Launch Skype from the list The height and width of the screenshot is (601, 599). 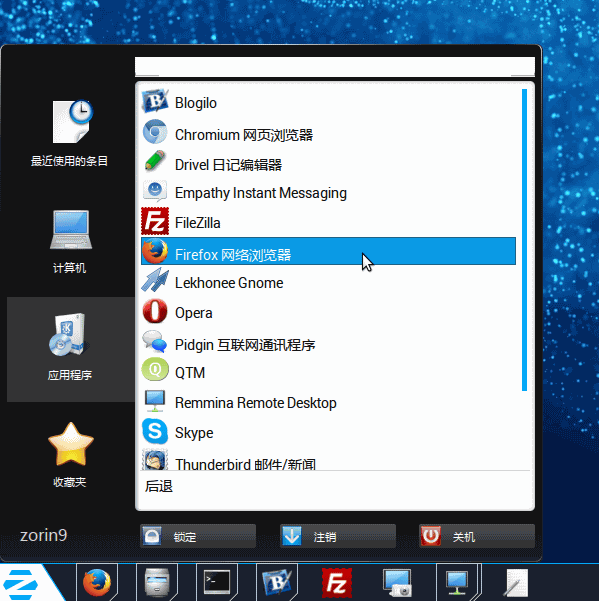click(328, 432)
